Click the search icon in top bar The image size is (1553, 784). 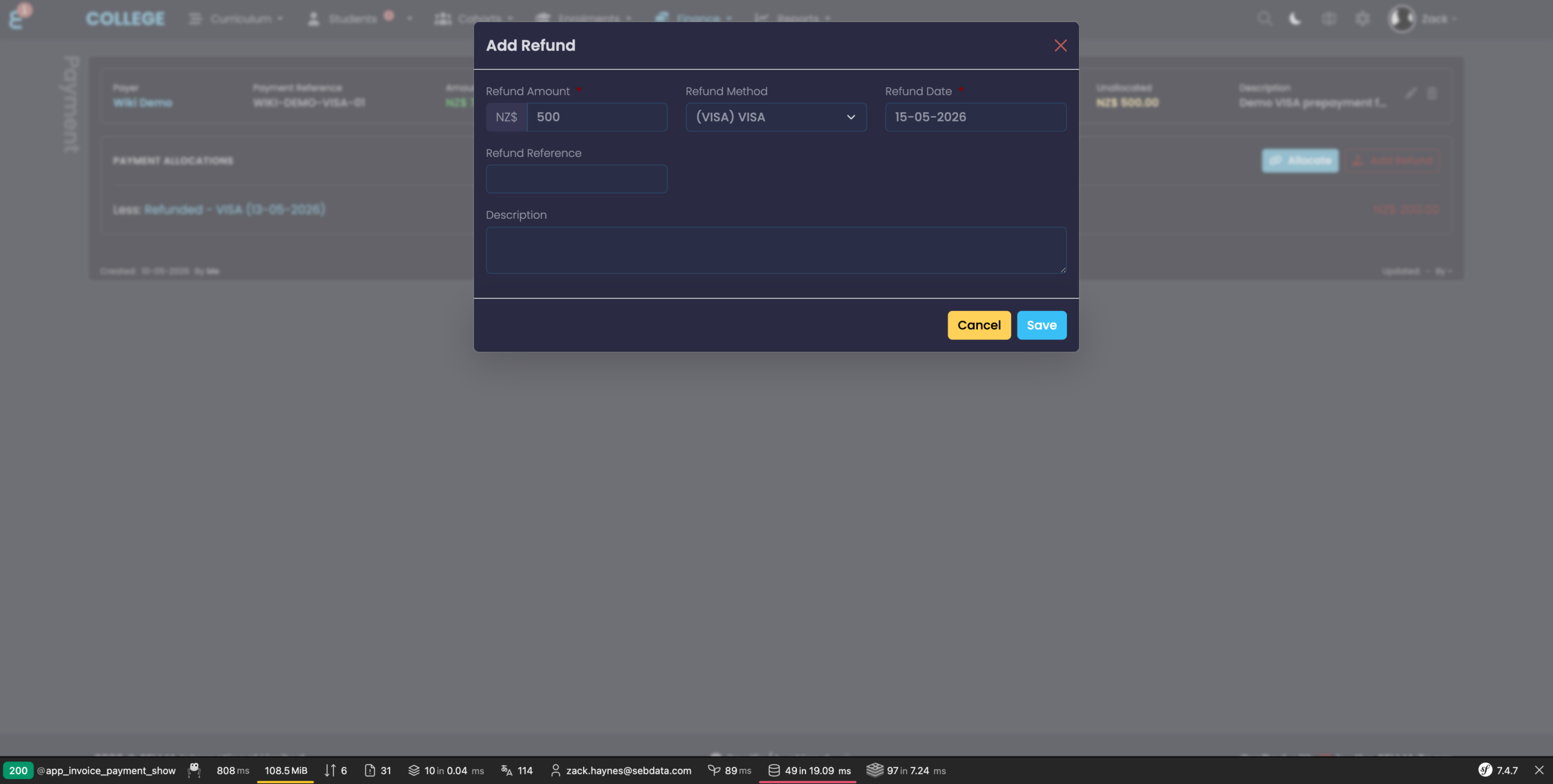(1264, 19)
